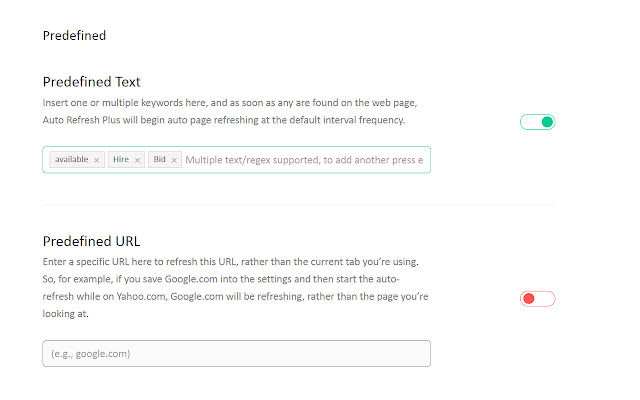Image resolution: width=640 pixels, height=400 pixels.
Task: Remove the 'Bid' keyword tag
Action: pos(174,160)
